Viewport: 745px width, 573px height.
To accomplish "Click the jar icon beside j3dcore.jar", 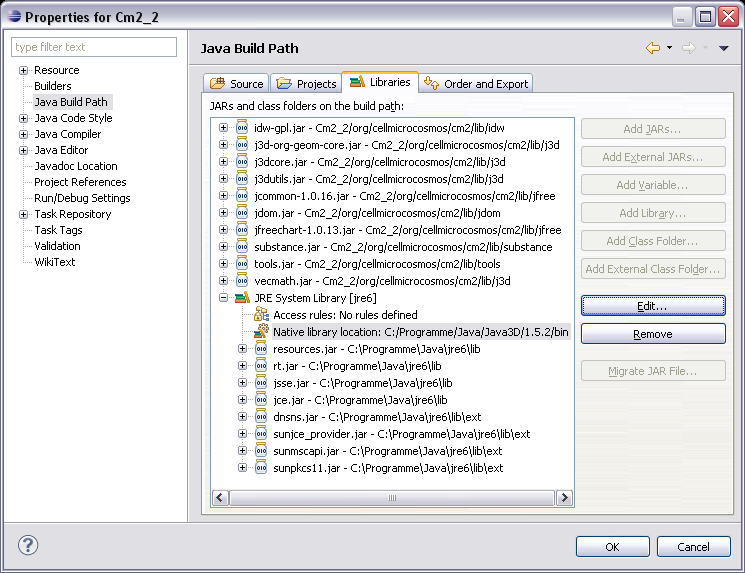I will click(242, 162).
